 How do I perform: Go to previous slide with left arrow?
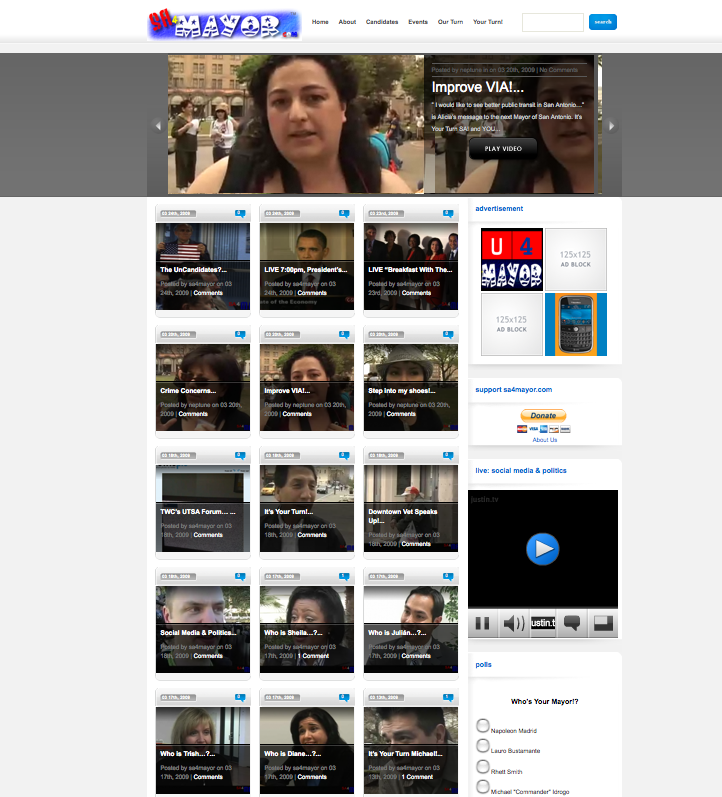point(158,125)
